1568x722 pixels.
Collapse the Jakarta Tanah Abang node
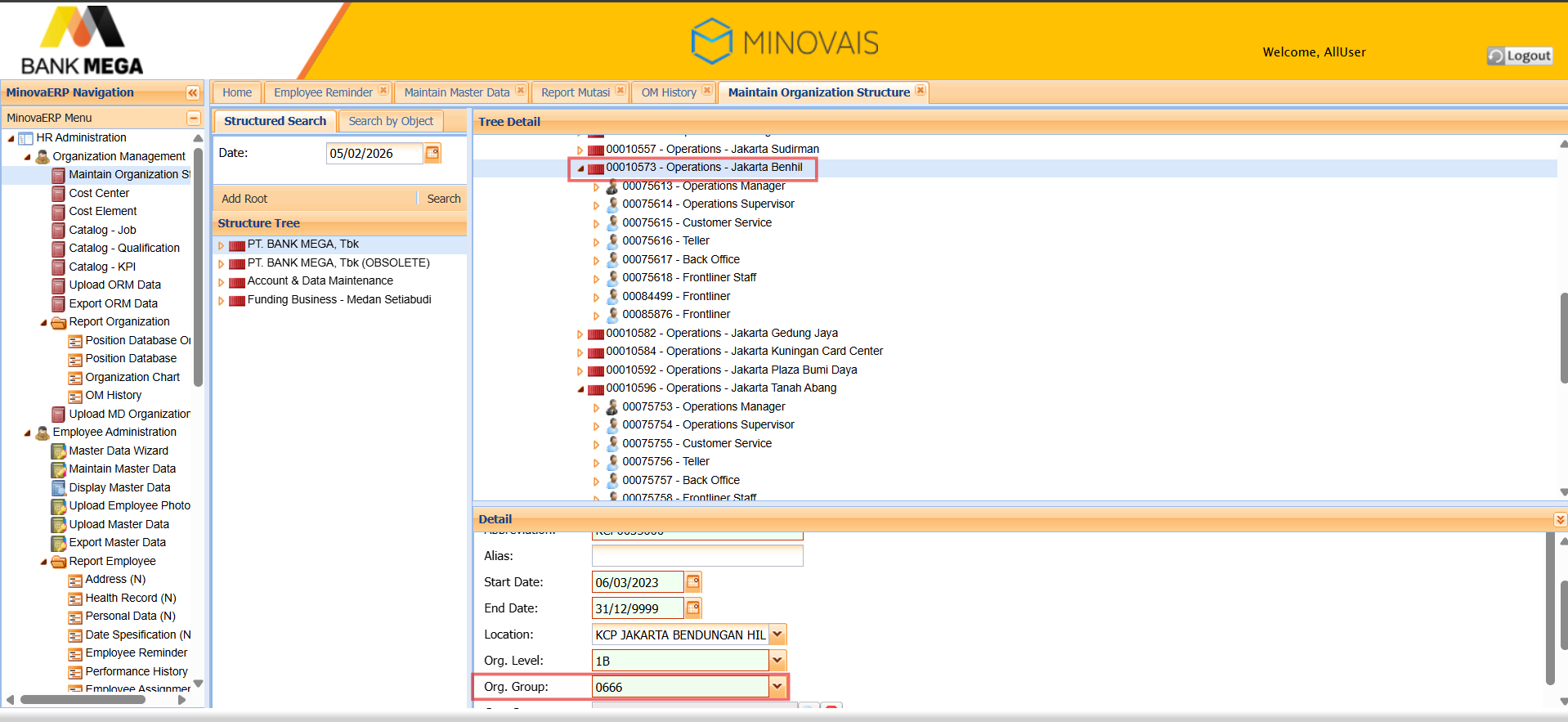point(580,389)
